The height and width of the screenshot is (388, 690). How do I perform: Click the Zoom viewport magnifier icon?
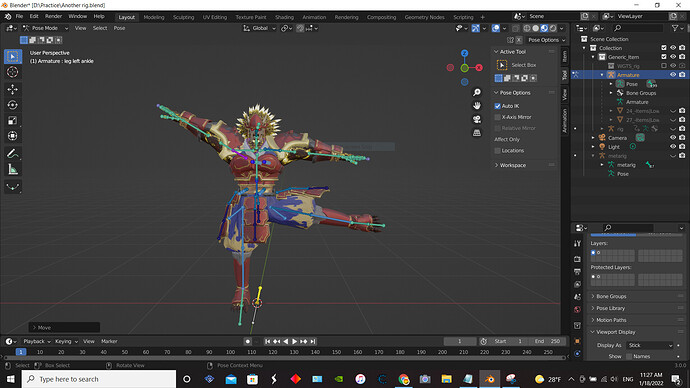[x=477, y=92]
